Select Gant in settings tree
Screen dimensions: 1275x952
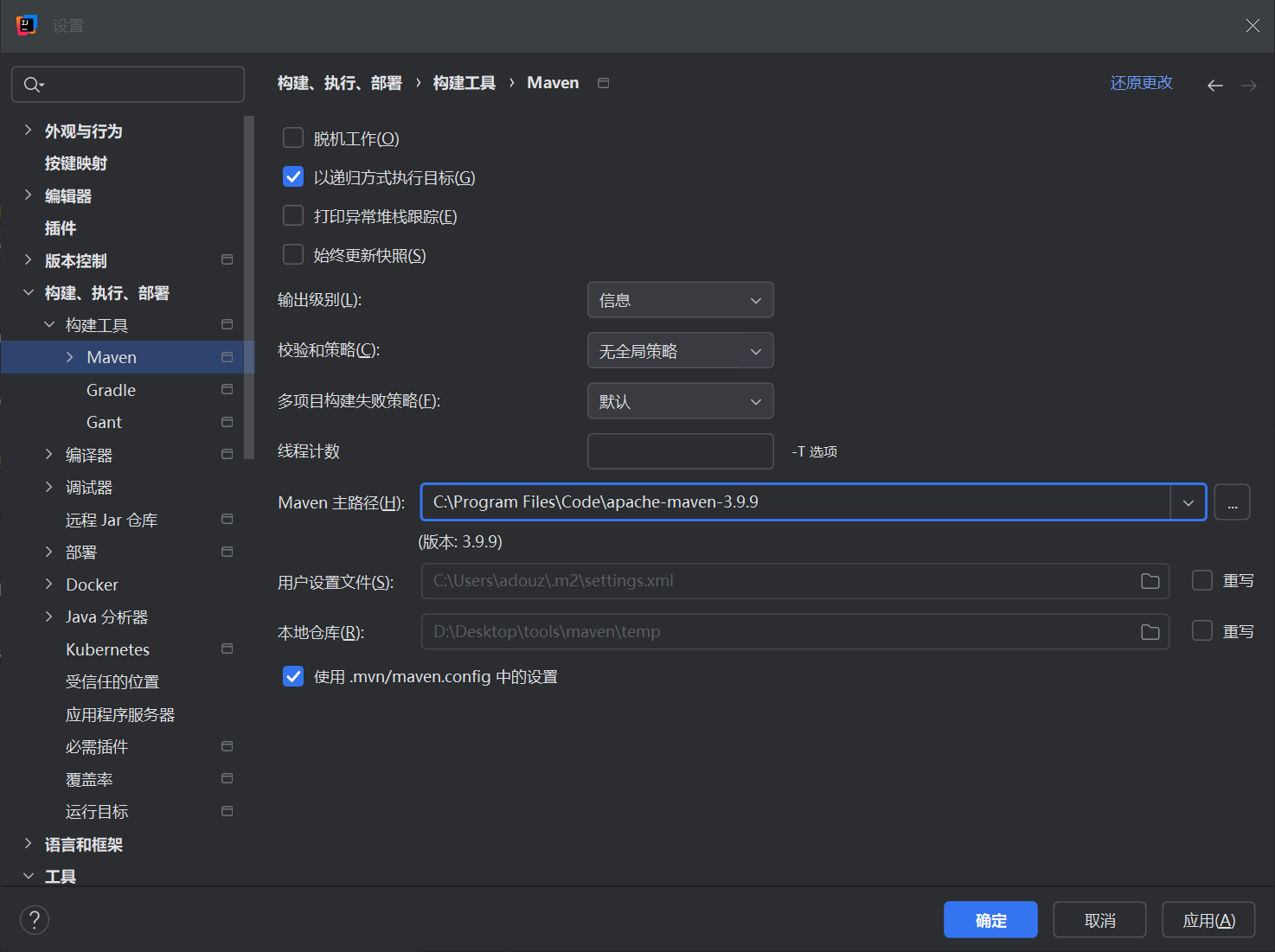coord(104,423)
